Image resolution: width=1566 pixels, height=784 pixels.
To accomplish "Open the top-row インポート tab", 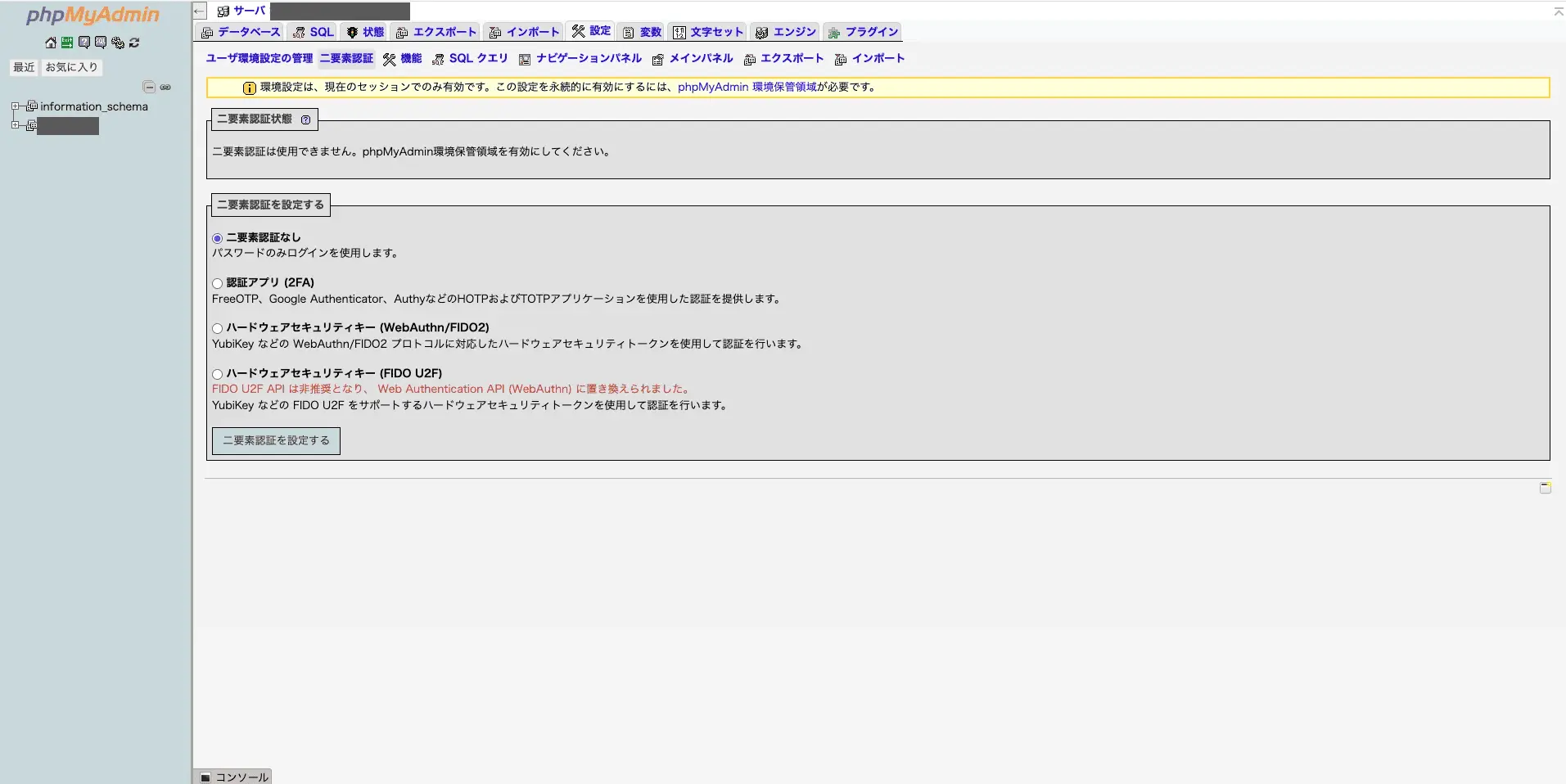I will (x=524, y=32).
